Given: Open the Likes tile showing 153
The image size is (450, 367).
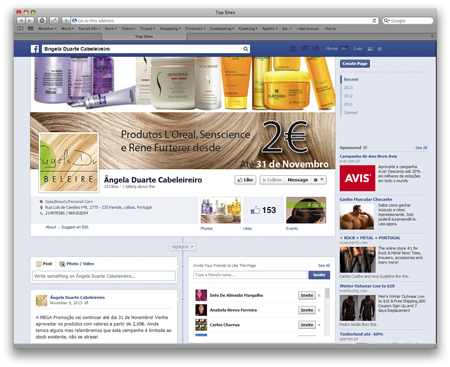Looking at the screenshot, I should pos(263,210).
